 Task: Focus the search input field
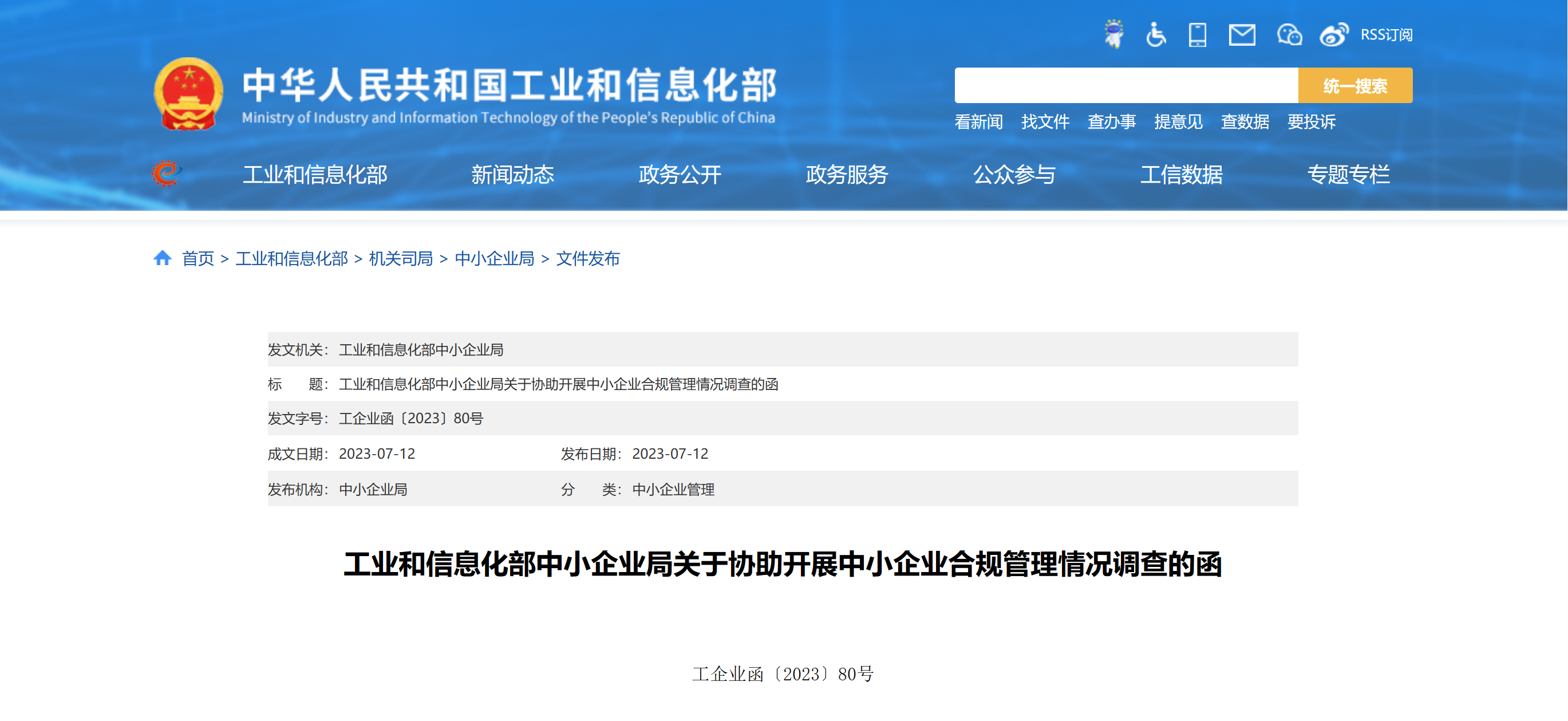(1126, 86)
